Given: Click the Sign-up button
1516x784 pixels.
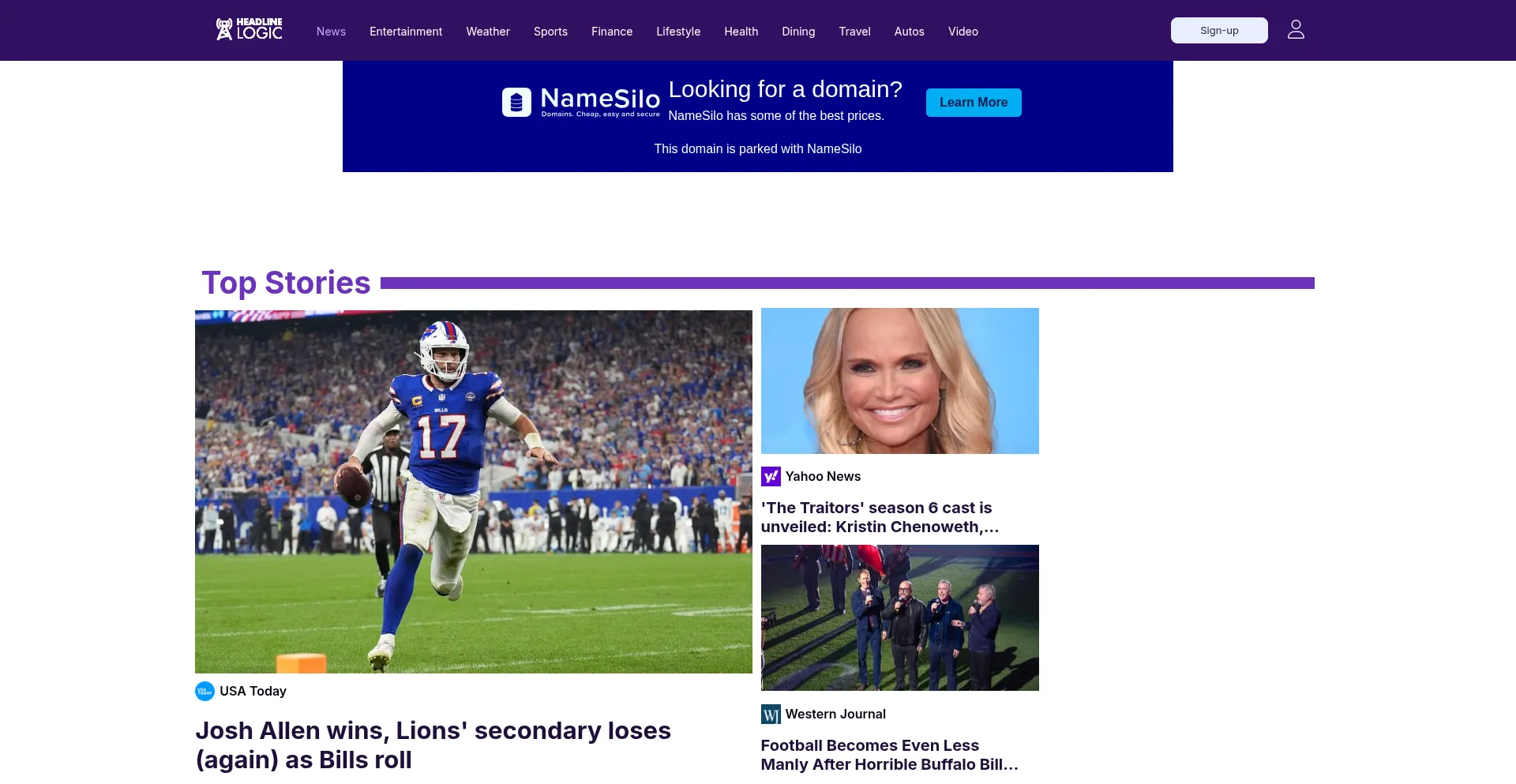Looking at the screenshot, I should (x=1219, y=31).
